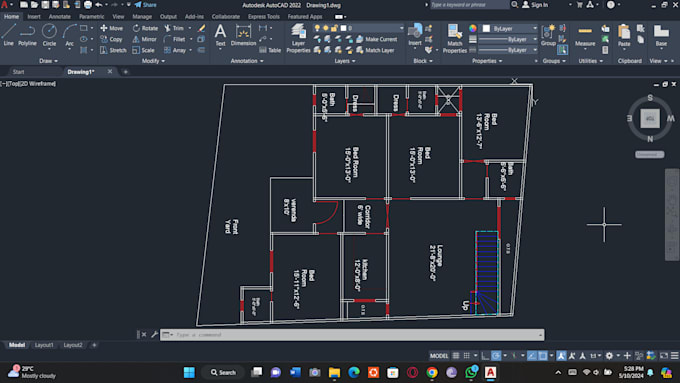Click the ViewCube top face
This screenshot has width=680, height=383.
coord(650,118)
